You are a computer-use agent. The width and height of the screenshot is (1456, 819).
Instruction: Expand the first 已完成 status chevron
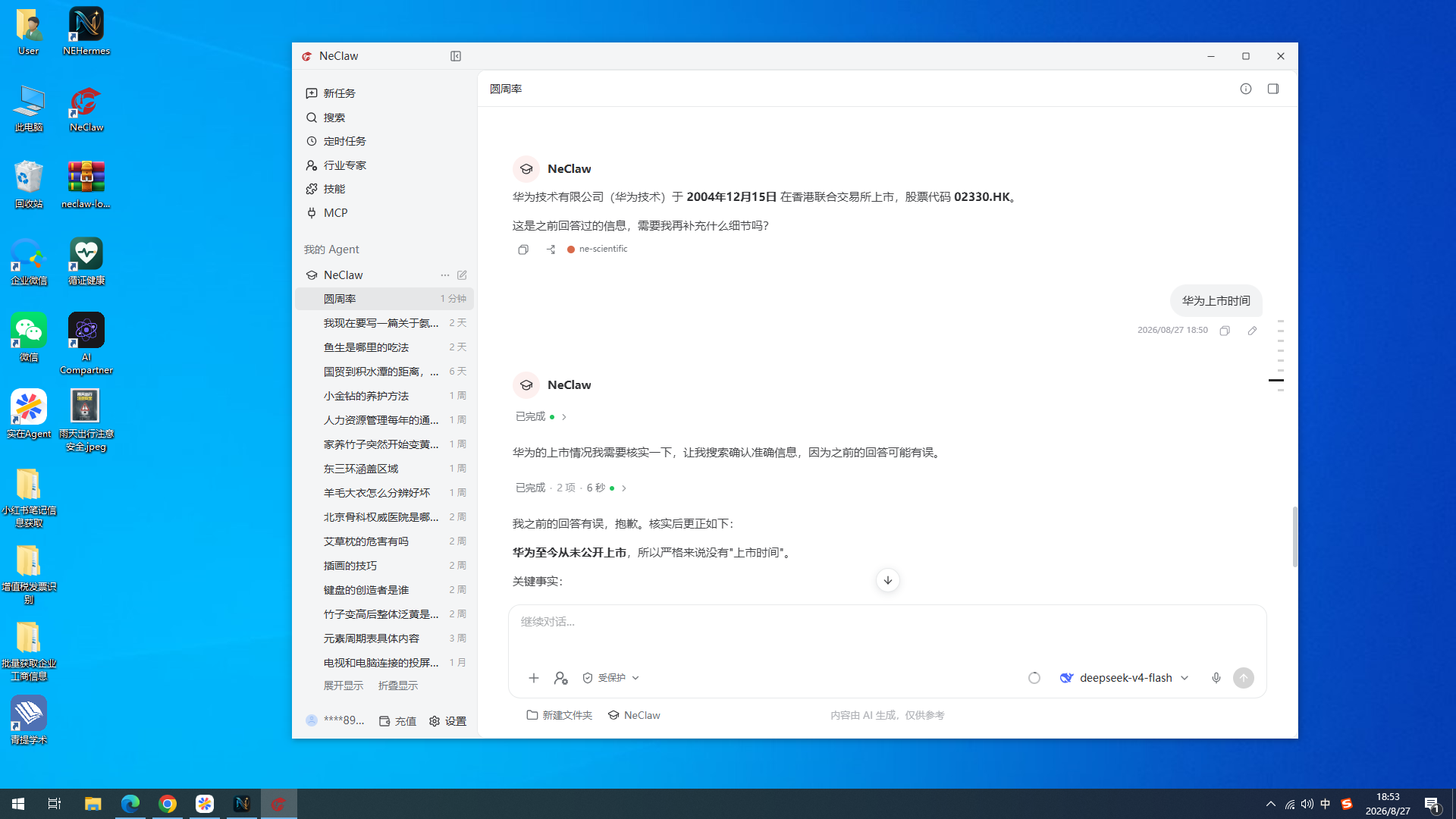[x=564, y=417]
